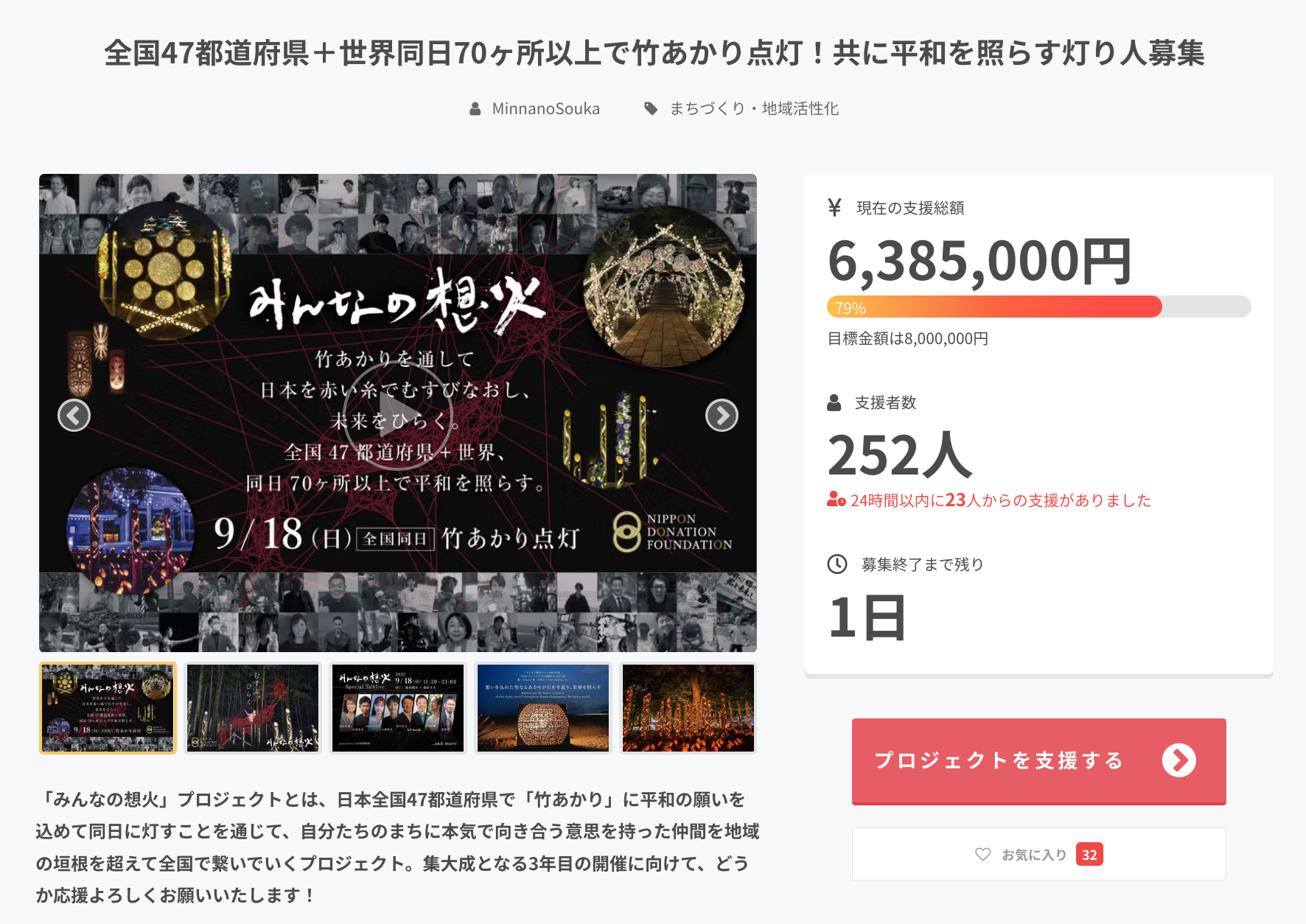
Task: Open the まちづくり・地域活性化 category link
Action: 754,108
